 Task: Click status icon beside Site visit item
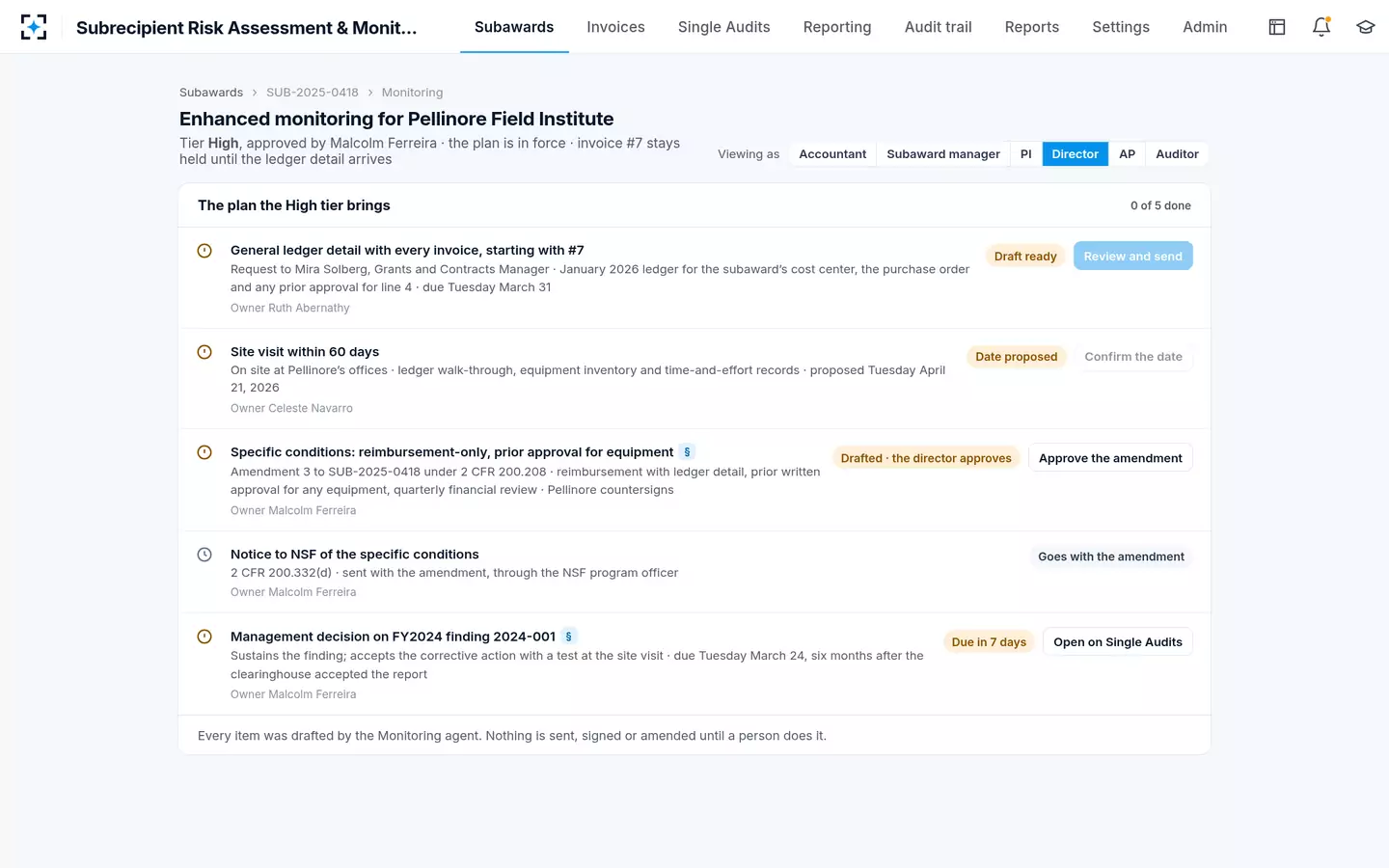click(204, 352)
